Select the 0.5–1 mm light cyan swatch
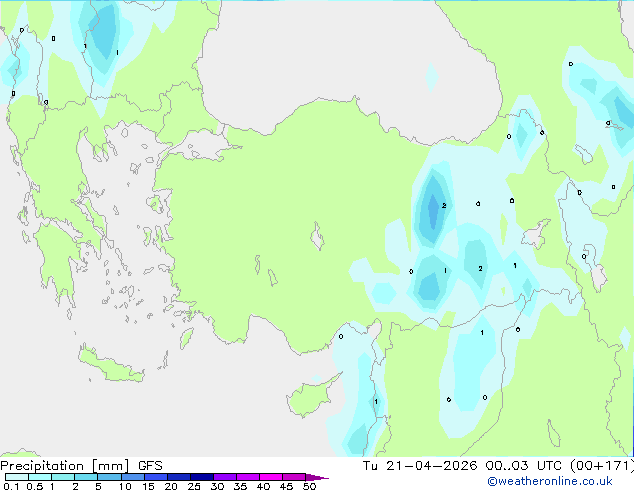The image size is (634, 490). click(x=40, y=477)
